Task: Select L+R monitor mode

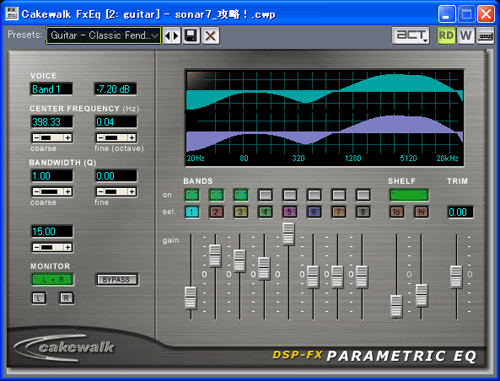Action: tap(52, 280)
